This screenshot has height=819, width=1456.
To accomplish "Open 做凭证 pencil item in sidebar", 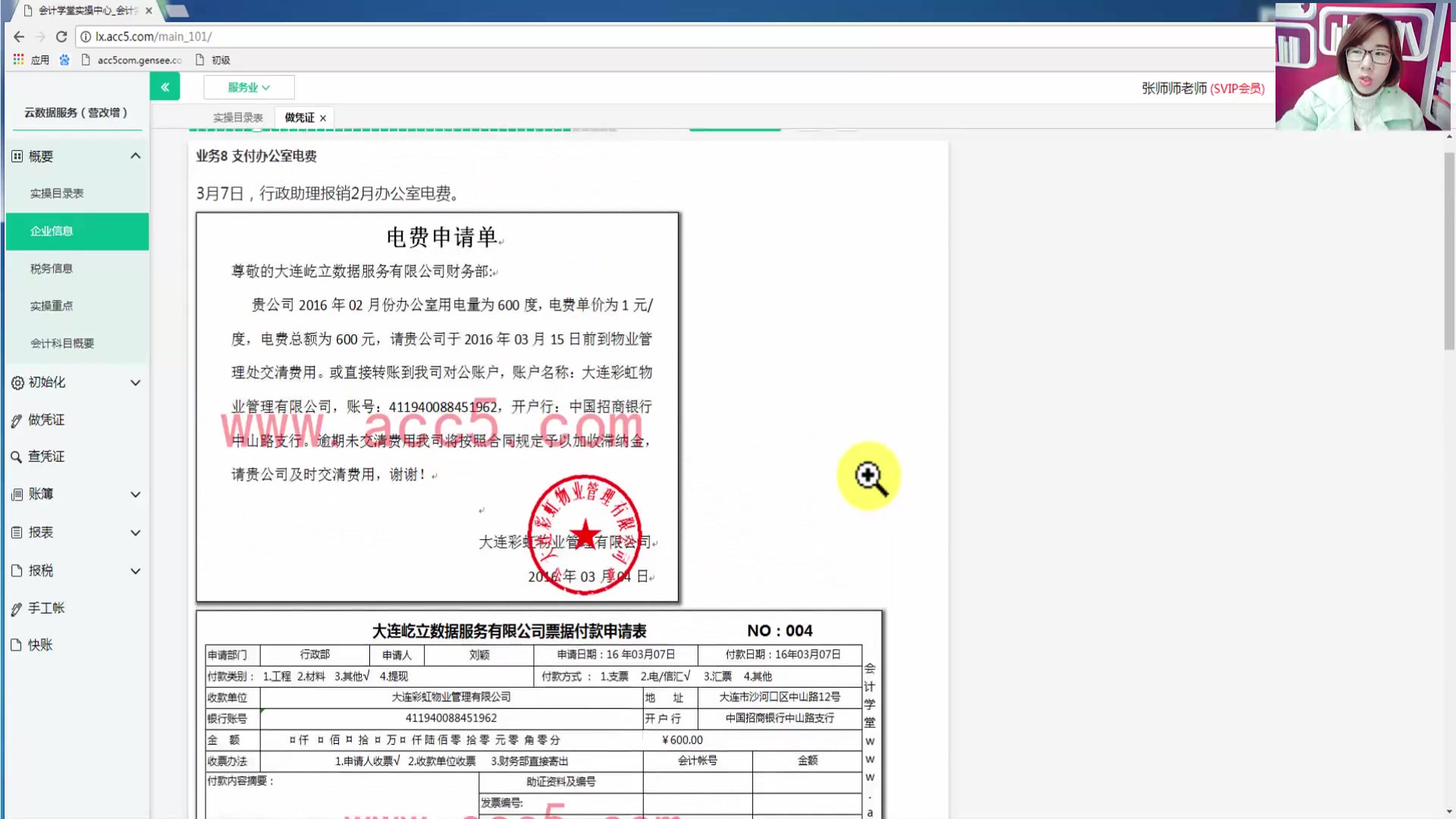I will 45,419.
